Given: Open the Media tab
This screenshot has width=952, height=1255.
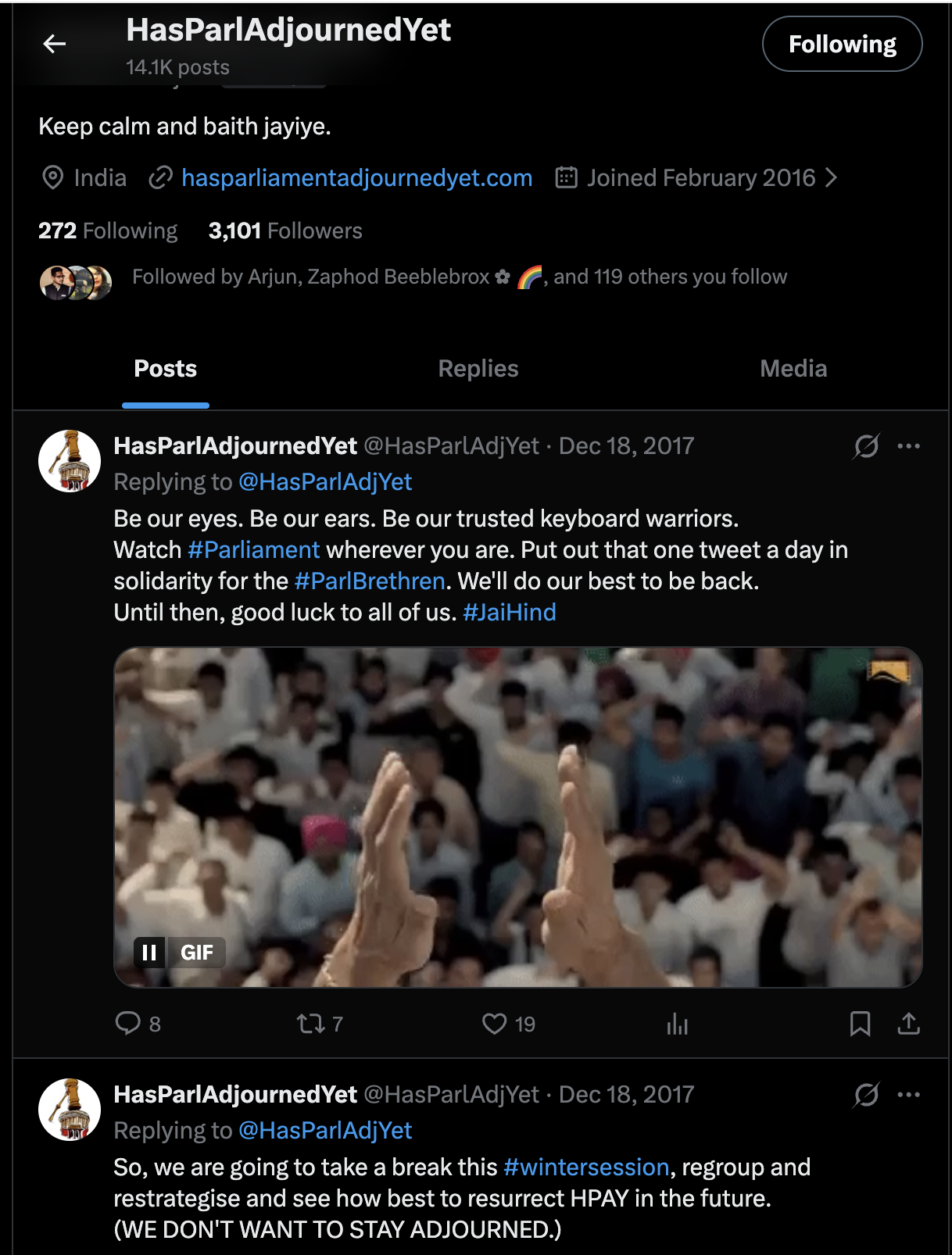Looking at the screenshot, I should tap(793, 369).
